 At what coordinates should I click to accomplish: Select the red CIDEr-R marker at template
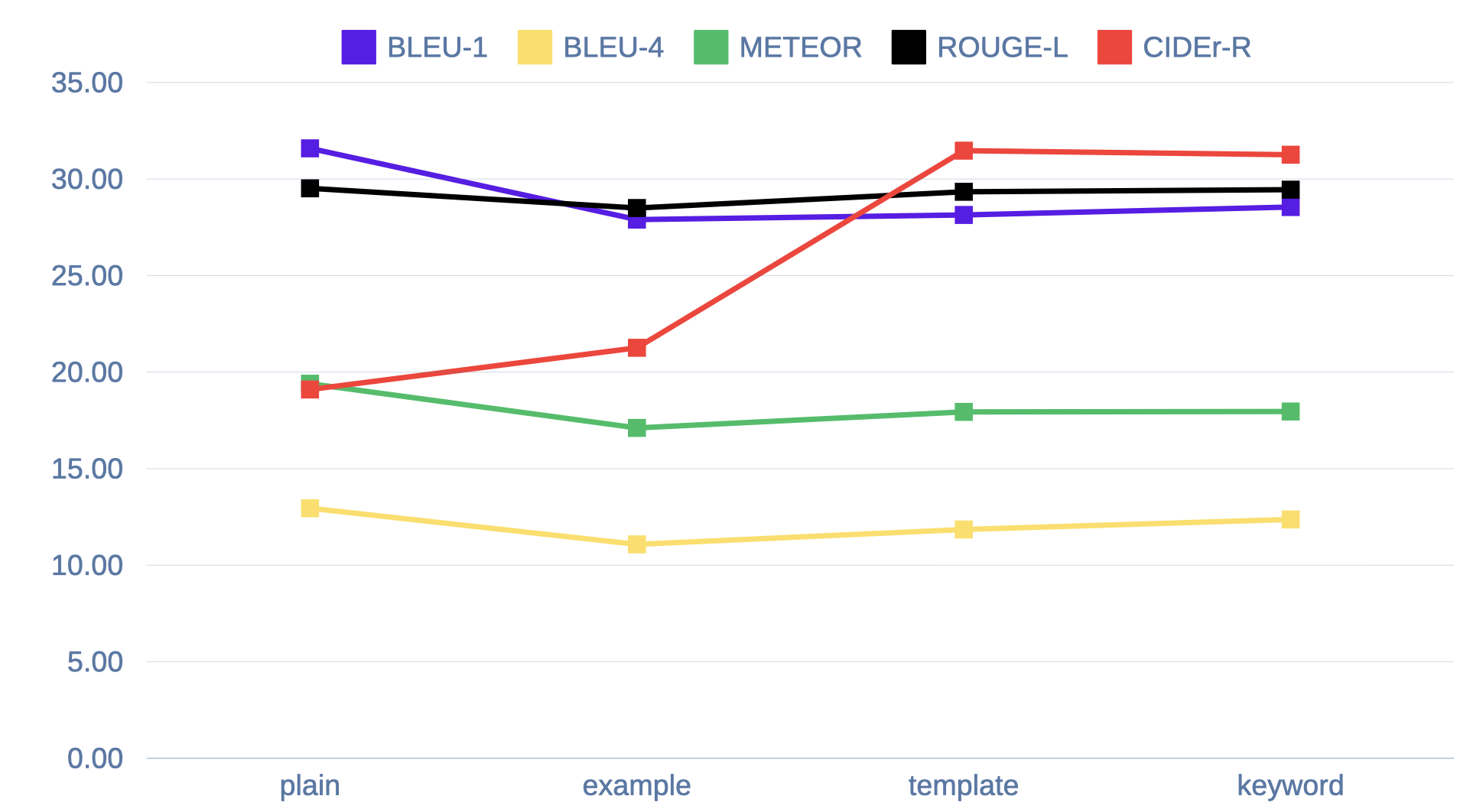964,151
